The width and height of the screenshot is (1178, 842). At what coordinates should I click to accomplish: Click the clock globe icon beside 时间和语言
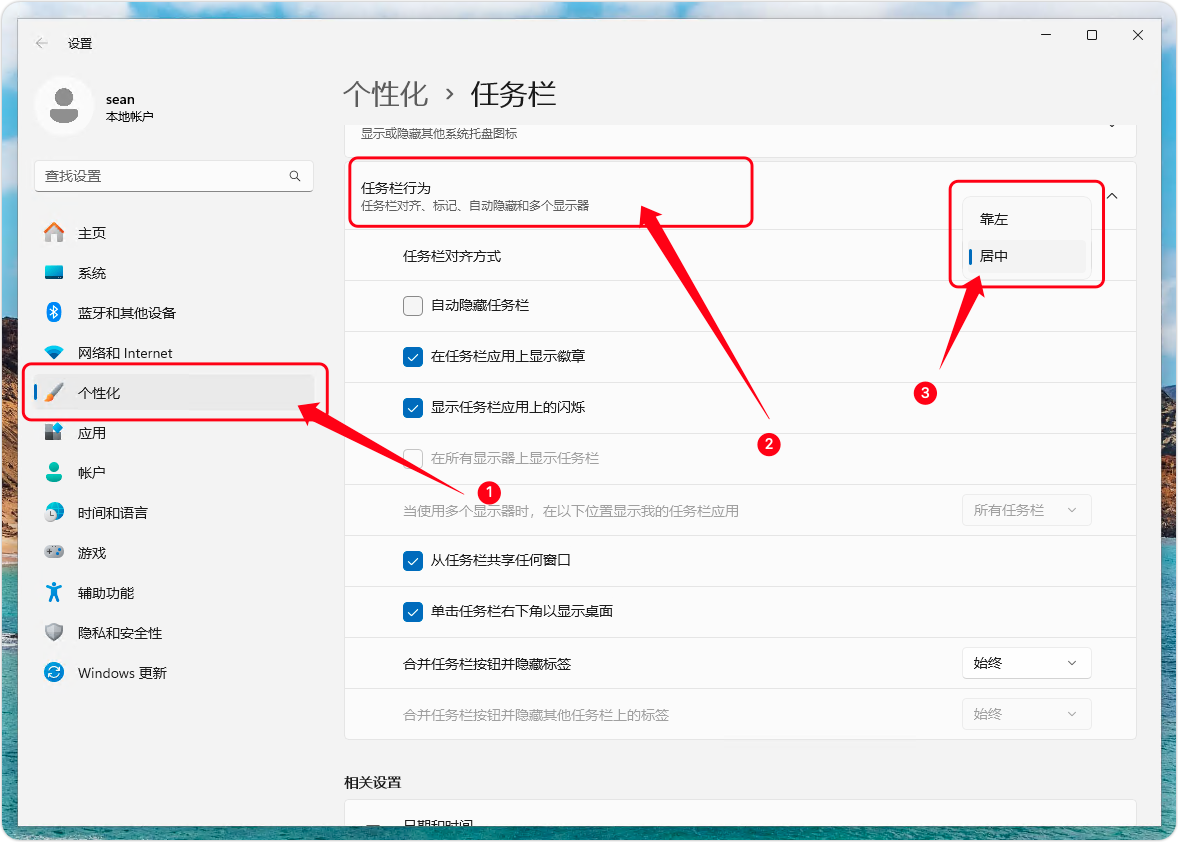point(54,512)
